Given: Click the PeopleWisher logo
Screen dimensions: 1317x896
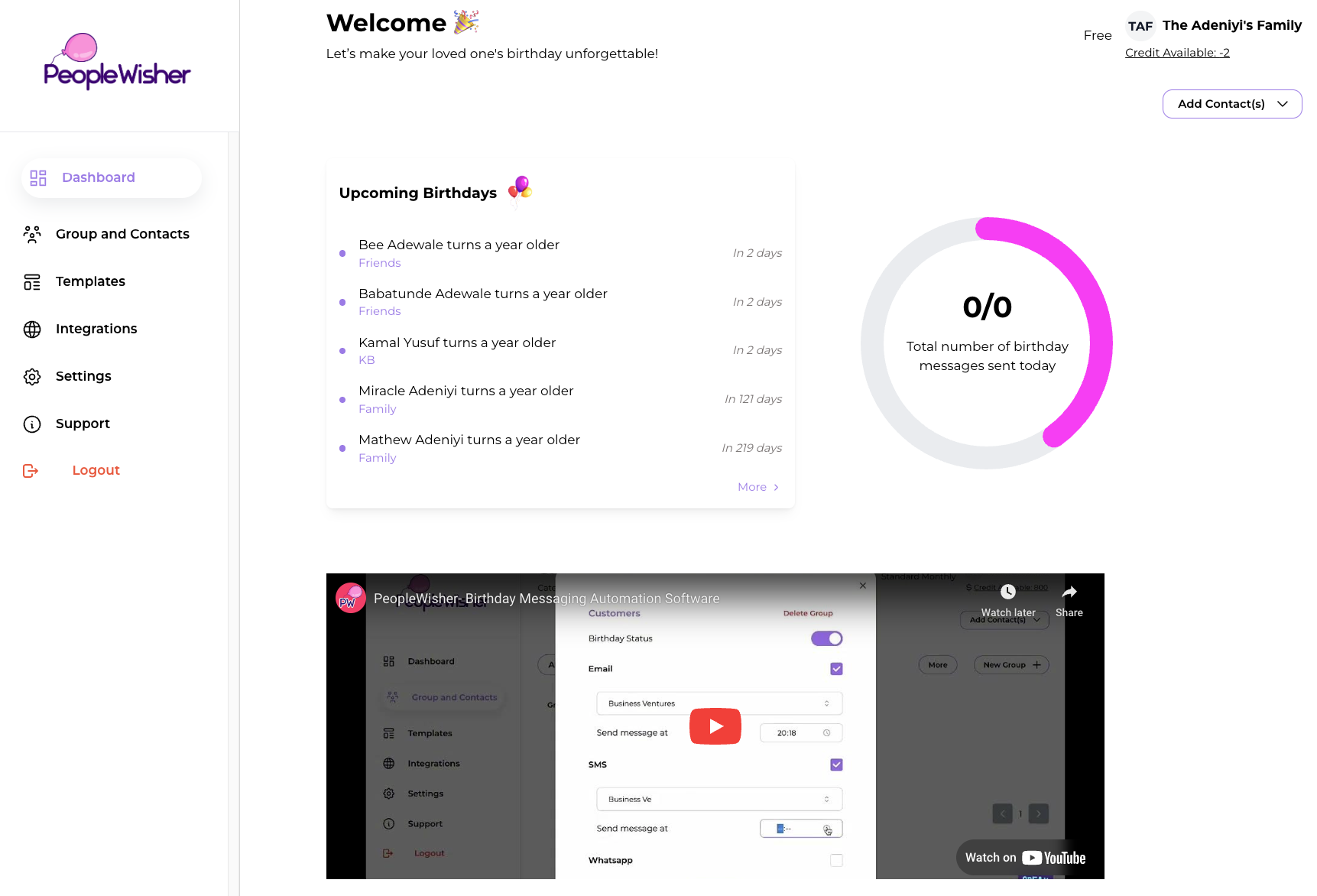Looking at the screenshot, I should pyautogui.click(x=117, y=61).
